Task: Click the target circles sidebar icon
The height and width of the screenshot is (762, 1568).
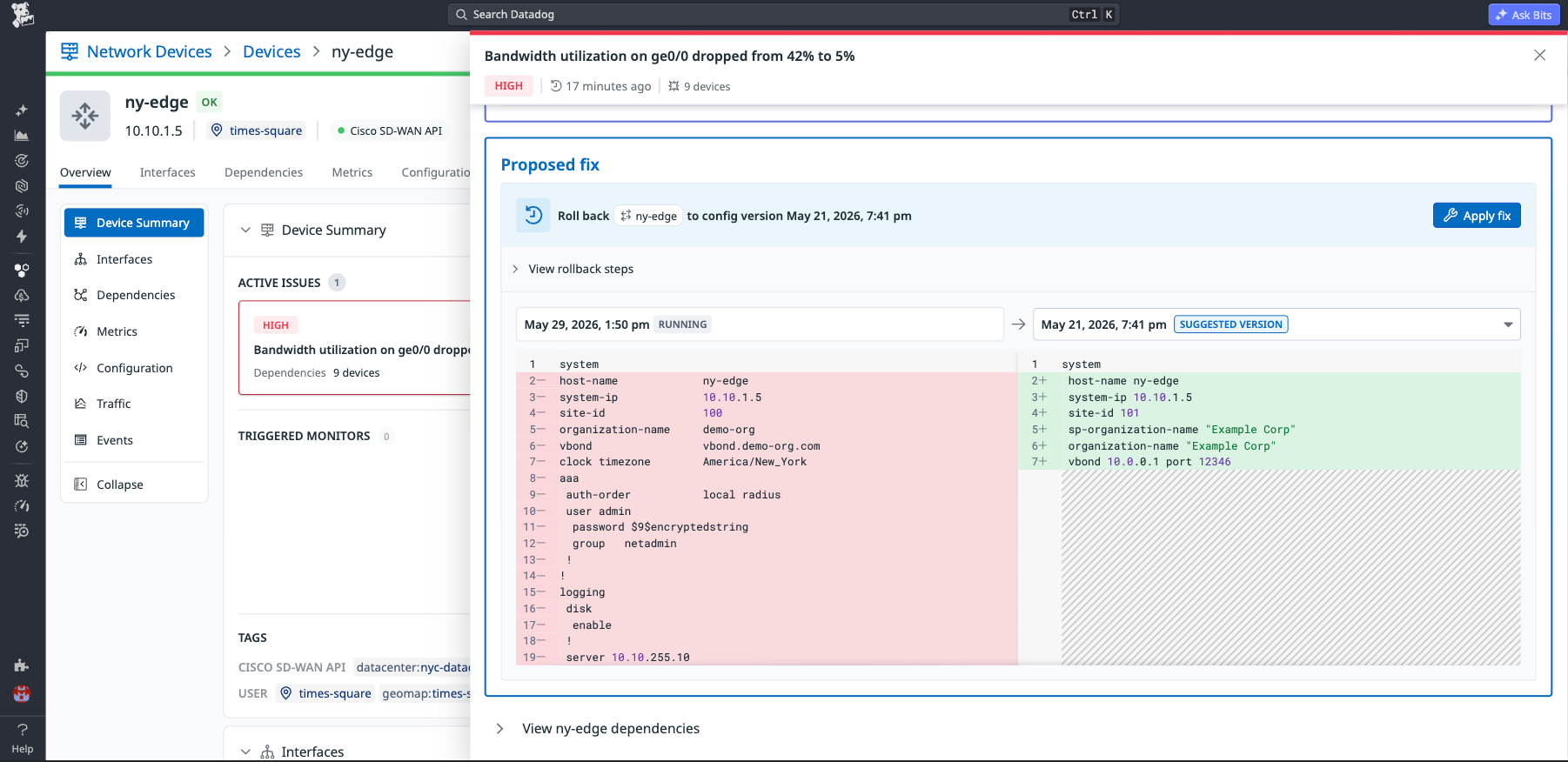Action: tap(22, 161)
